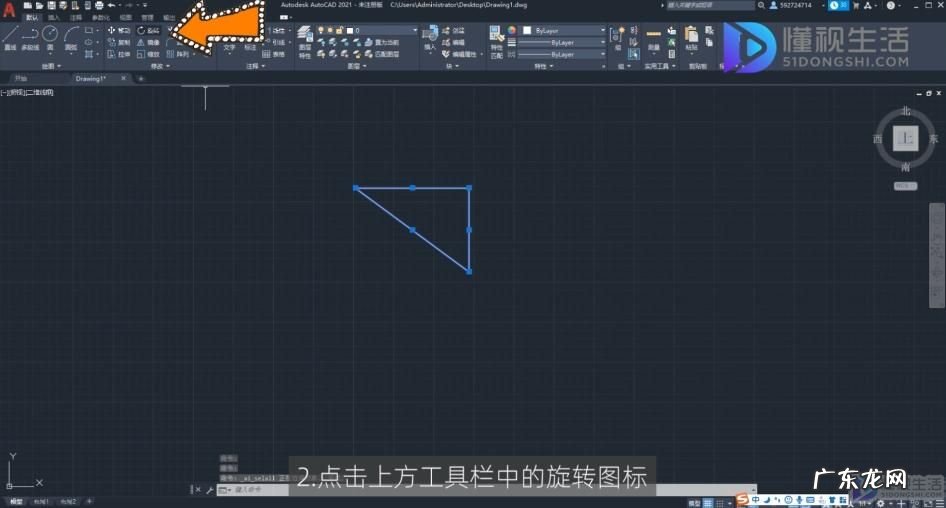The image size is (946, 508).
Task: Toggle the grid display in status bar
Action: coord(708,501)
